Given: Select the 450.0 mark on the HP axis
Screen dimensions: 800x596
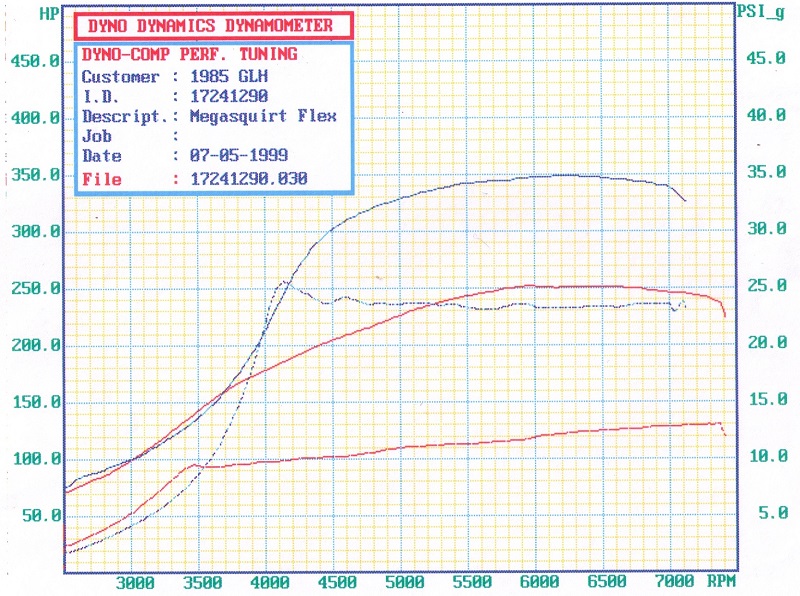Looking at the screenshot, I should point(35,60).
